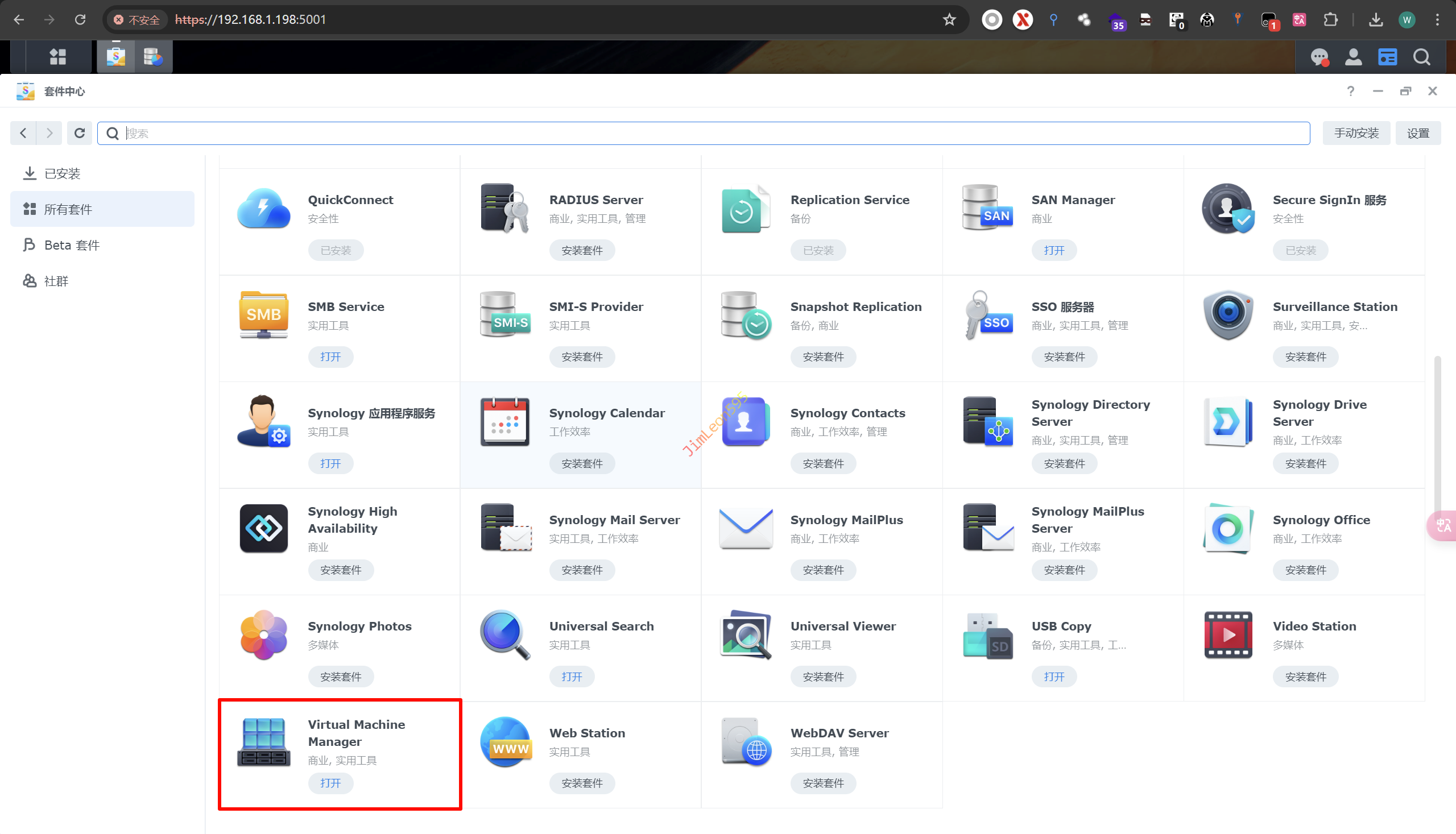Click the package list vertical scrollbar
Screen dimensions: 1456x834
(x=1437, y=430)
